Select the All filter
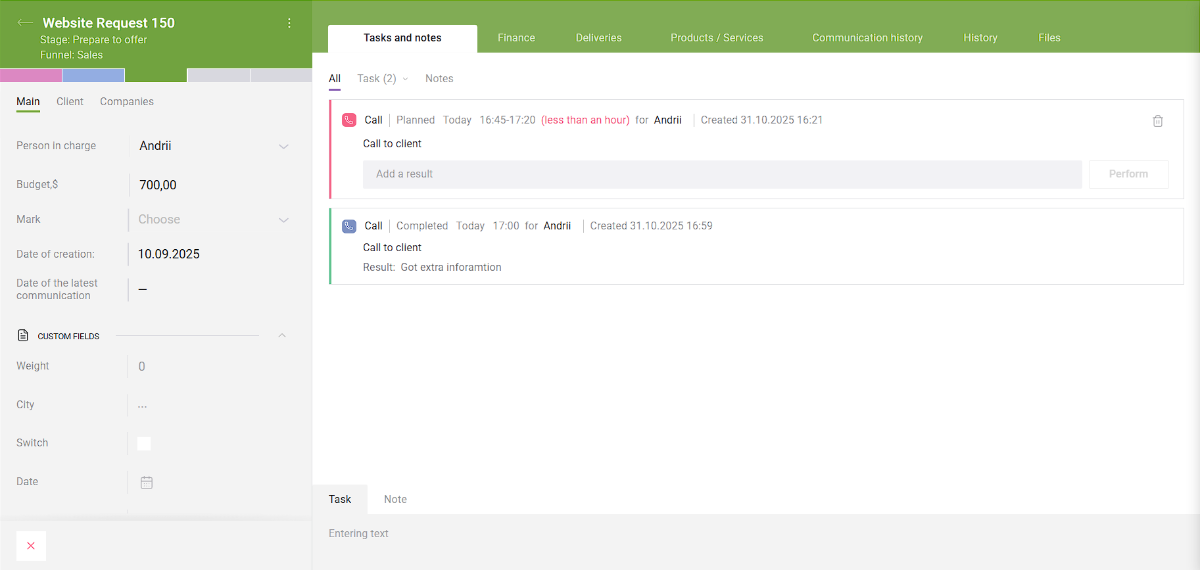The width and height of the screenshot is (1200, 570). 334,79
